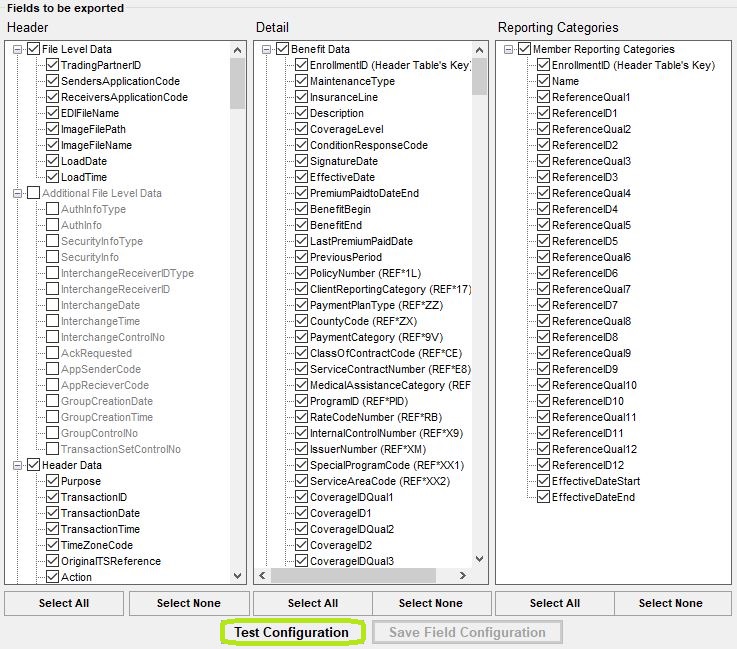Uncheck the Benefit Data group checkbox
Screen dimensions: 737x649
pos(282,49)
